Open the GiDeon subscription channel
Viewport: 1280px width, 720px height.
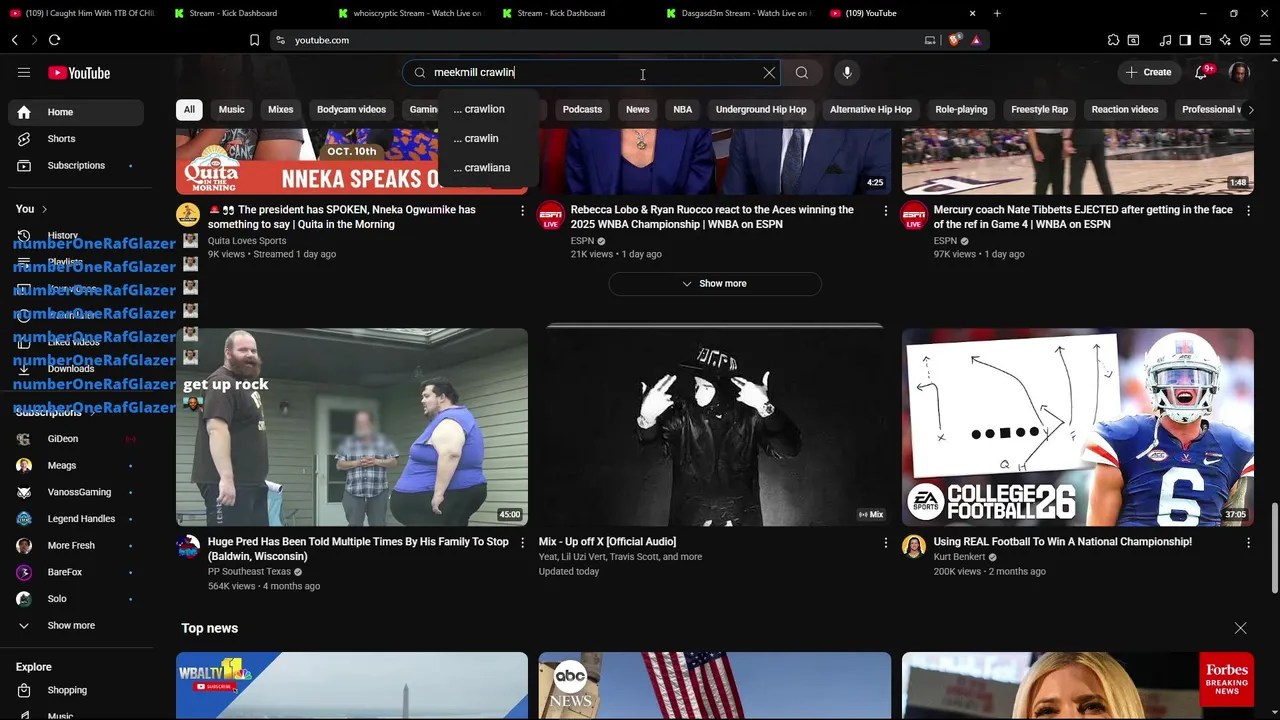pyautogui.click(x=76, y=439)
